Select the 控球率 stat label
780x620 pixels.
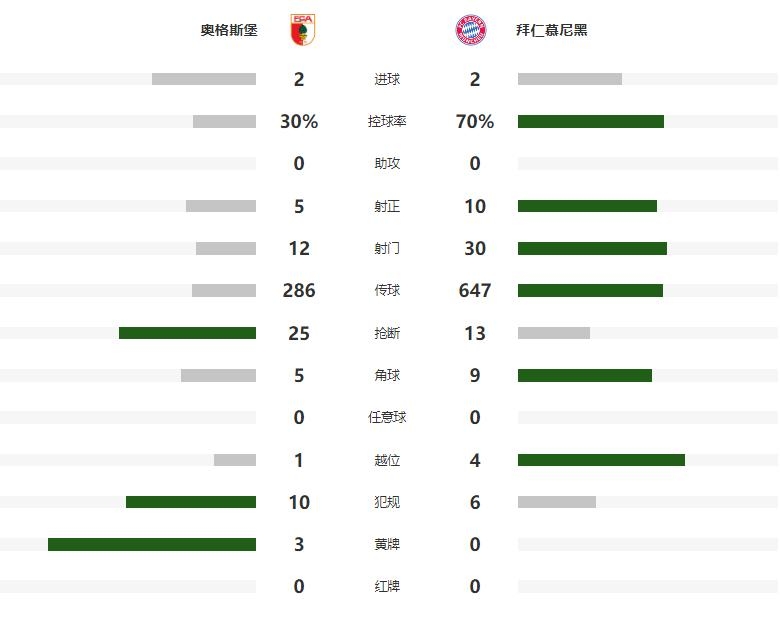click(387, 121)
